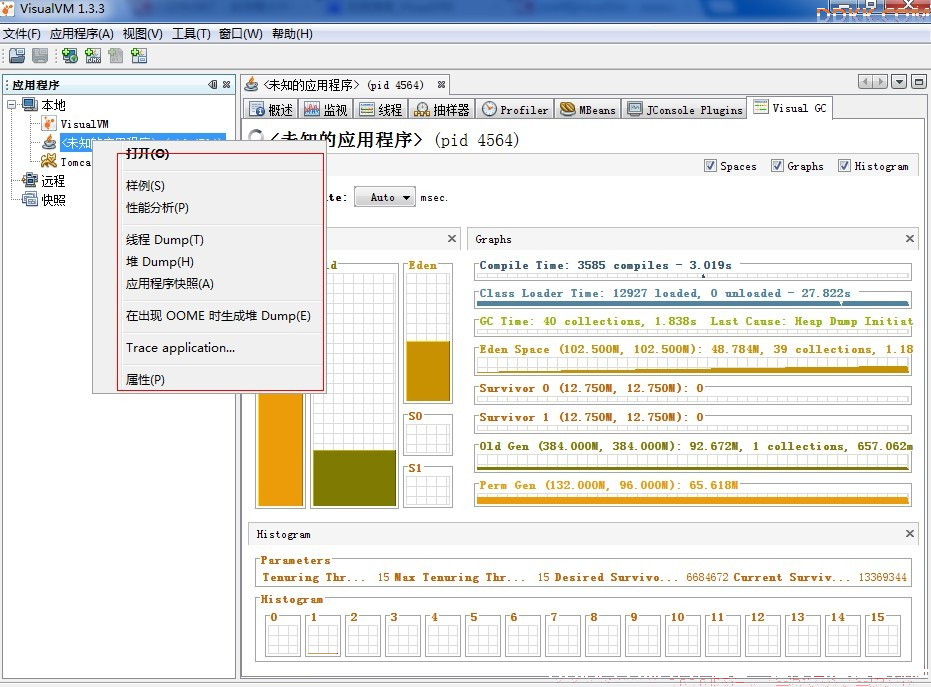The image size is (931, 687).
Task: Uncheck the Spaces checkbox
Action: [x=710, y=166]
